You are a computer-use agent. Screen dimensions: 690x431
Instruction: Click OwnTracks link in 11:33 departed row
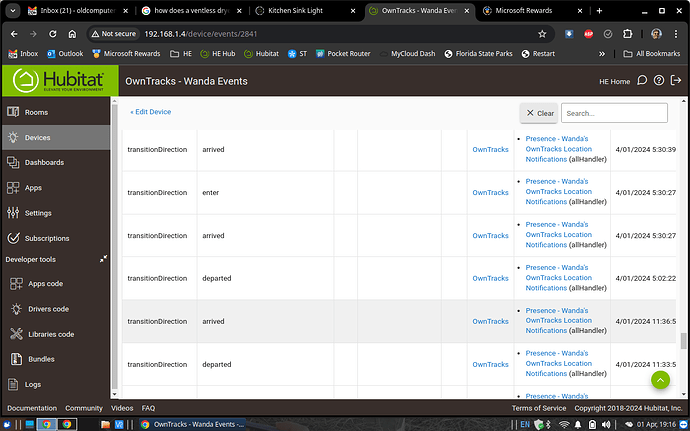[x=490, y=365]
